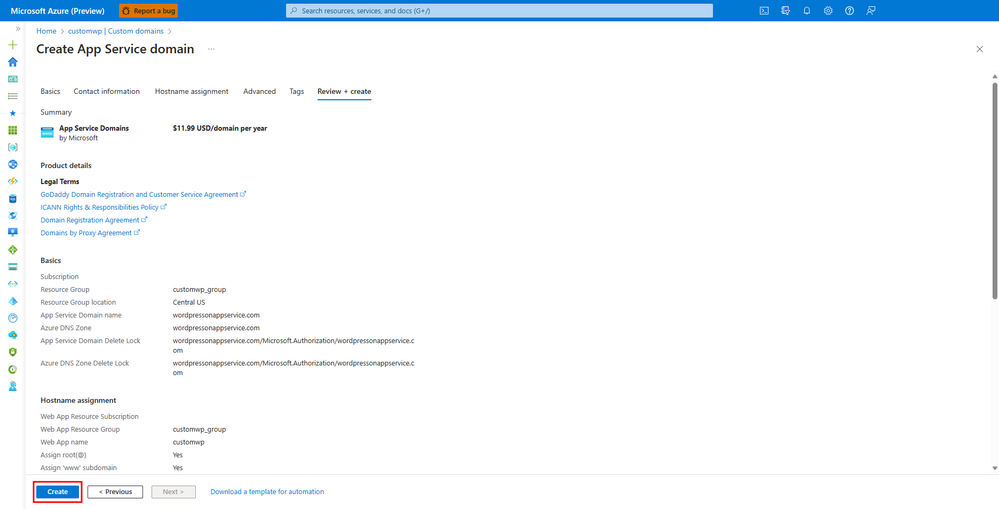999x509 pixels.
Task: Open the Security Center green shield icon
Action: (x=12, y=352)
